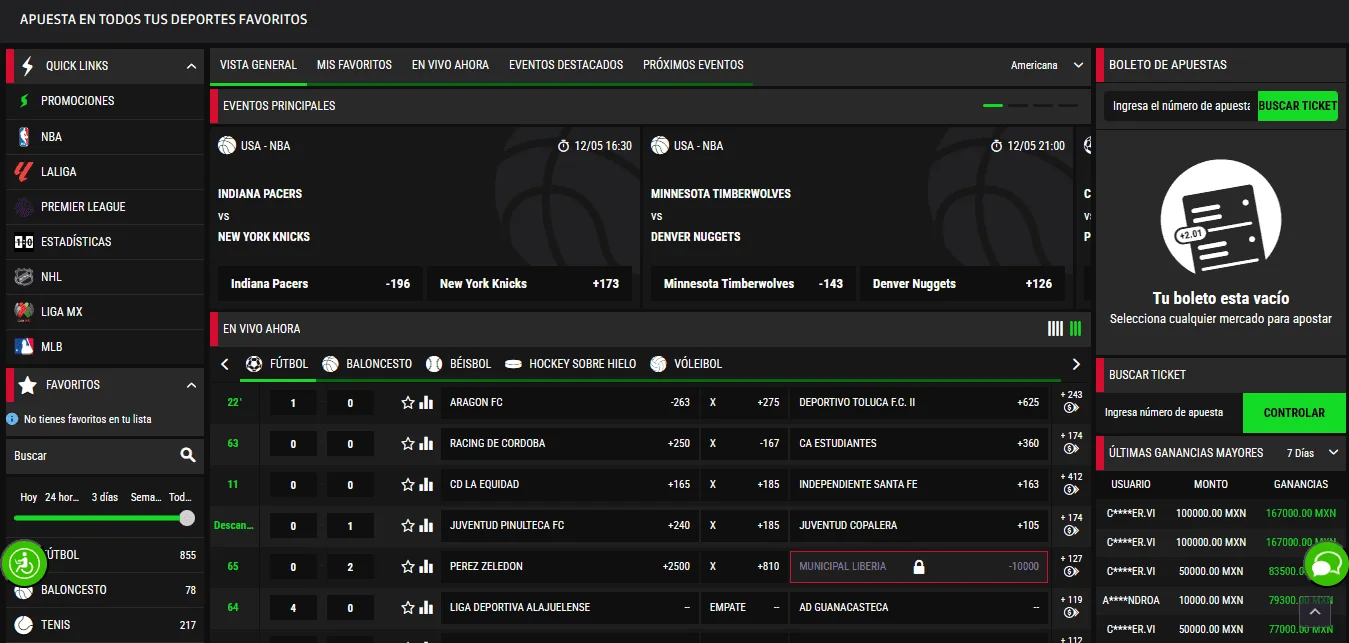Click the betting slip number input field

point(1181,106)
